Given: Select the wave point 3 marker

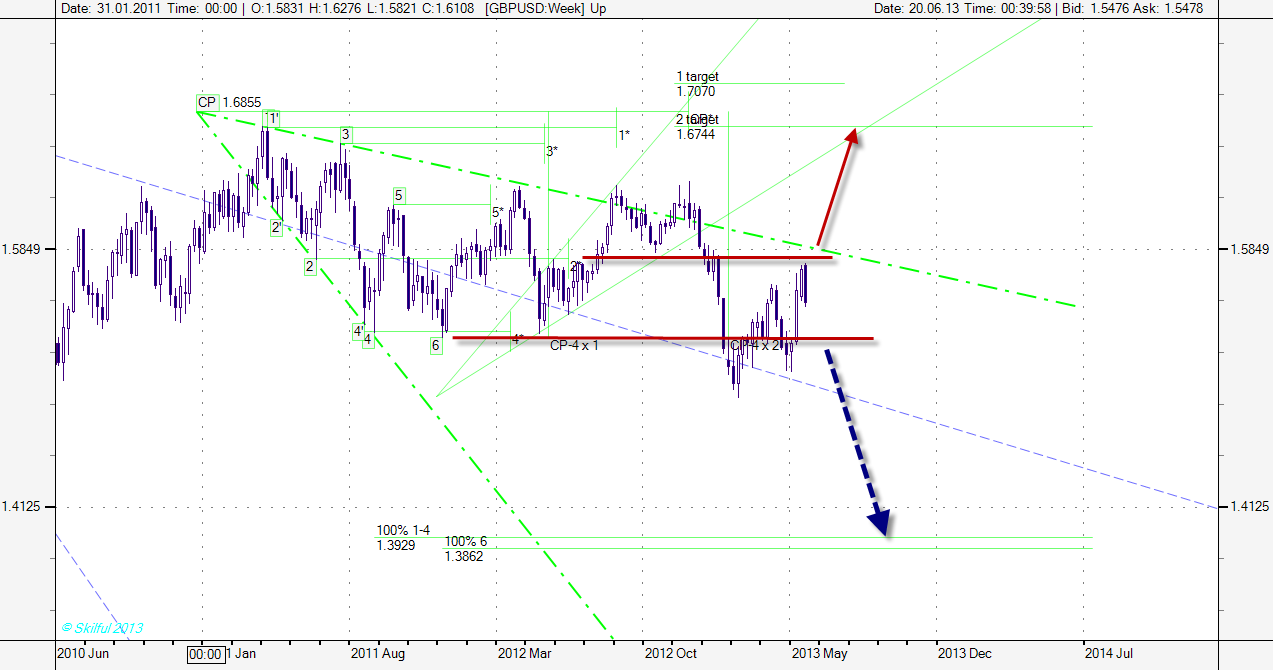Looking at the screenshot, I should point(345,134).
